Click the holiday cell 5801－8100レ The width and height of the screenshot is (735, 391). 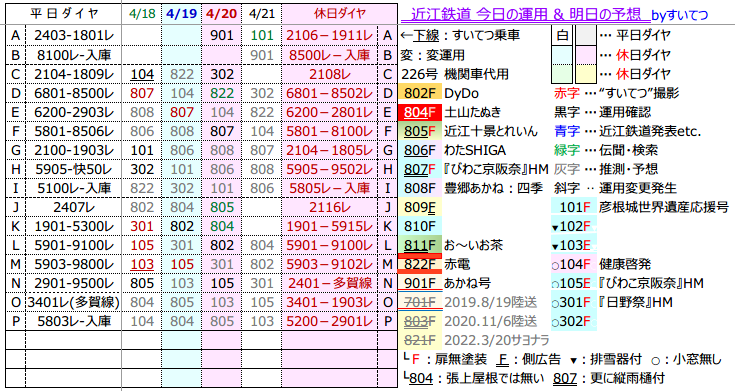pos(330,131)
